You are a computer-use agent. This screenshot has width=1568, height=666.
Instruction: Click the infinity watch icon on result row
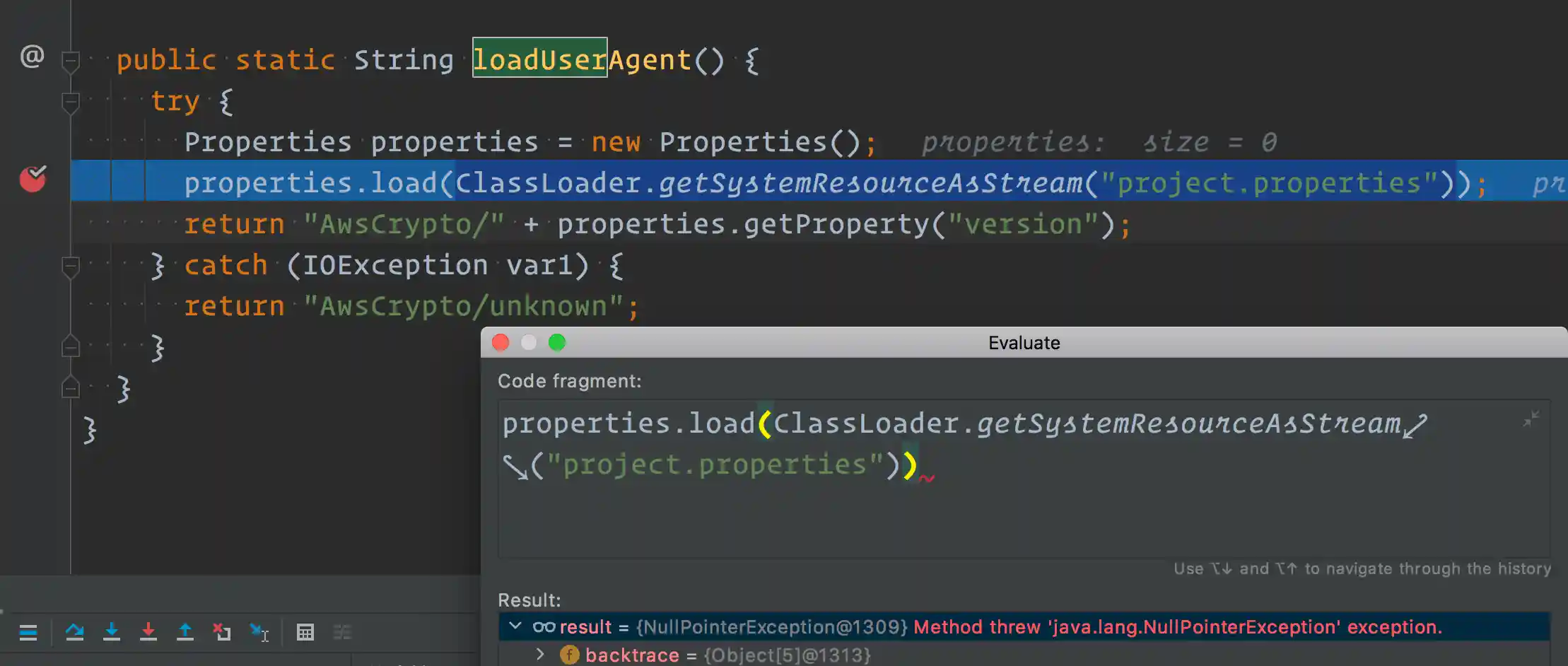[544, 627]
